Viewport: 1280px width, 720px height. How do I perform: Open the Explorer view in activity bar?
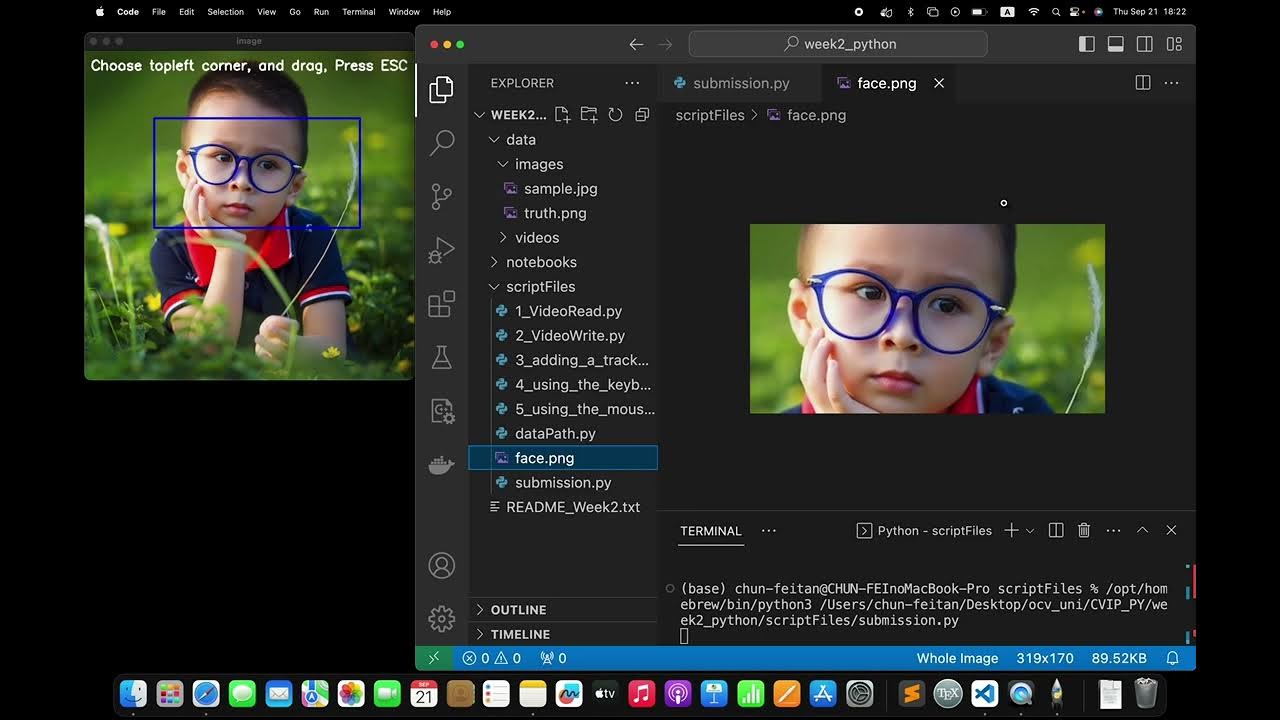[441, 90]
